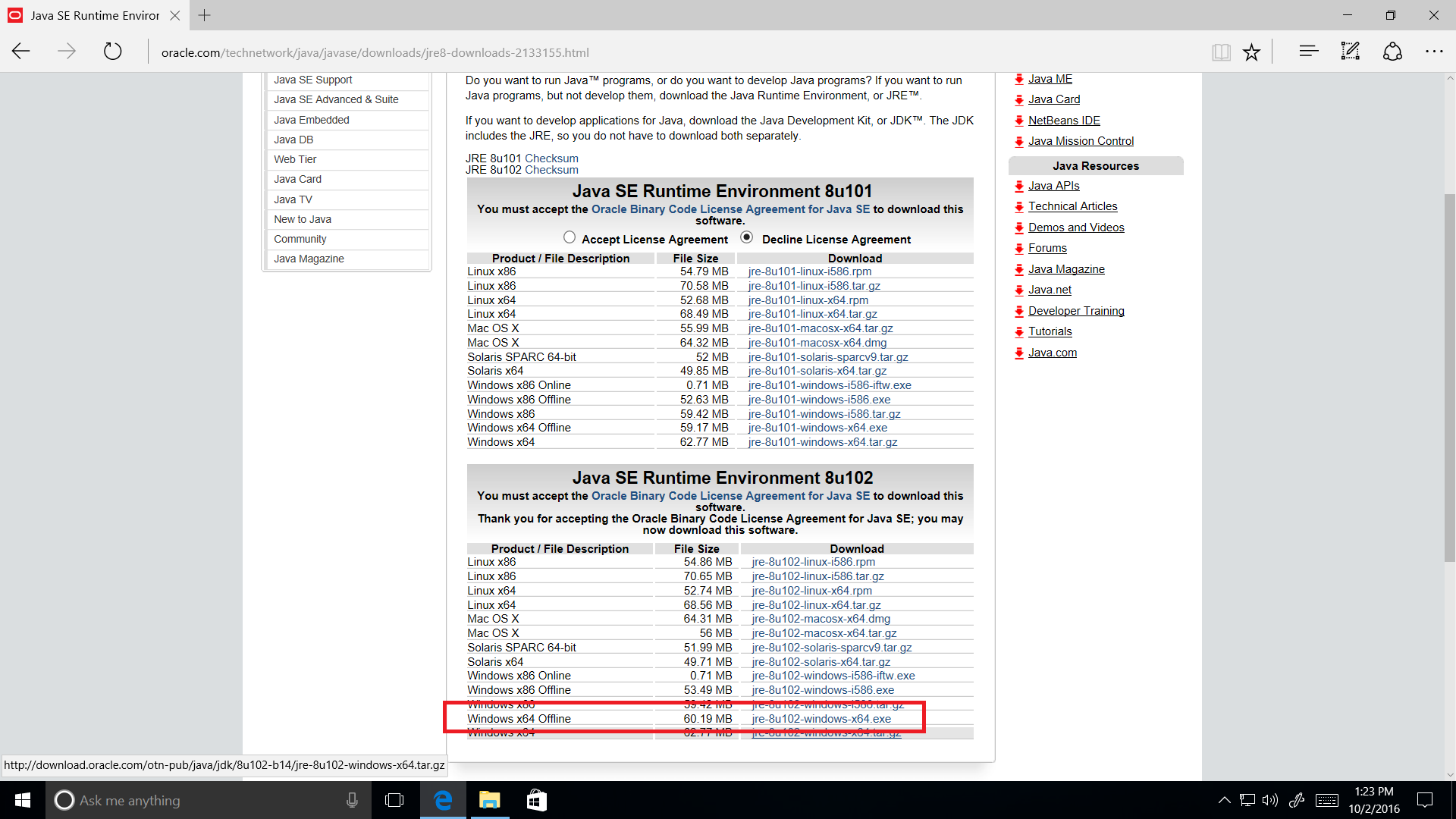Click the network icon in system tray
Viewport: 1456px width, 819px height.
click(x=1247, y=800)
